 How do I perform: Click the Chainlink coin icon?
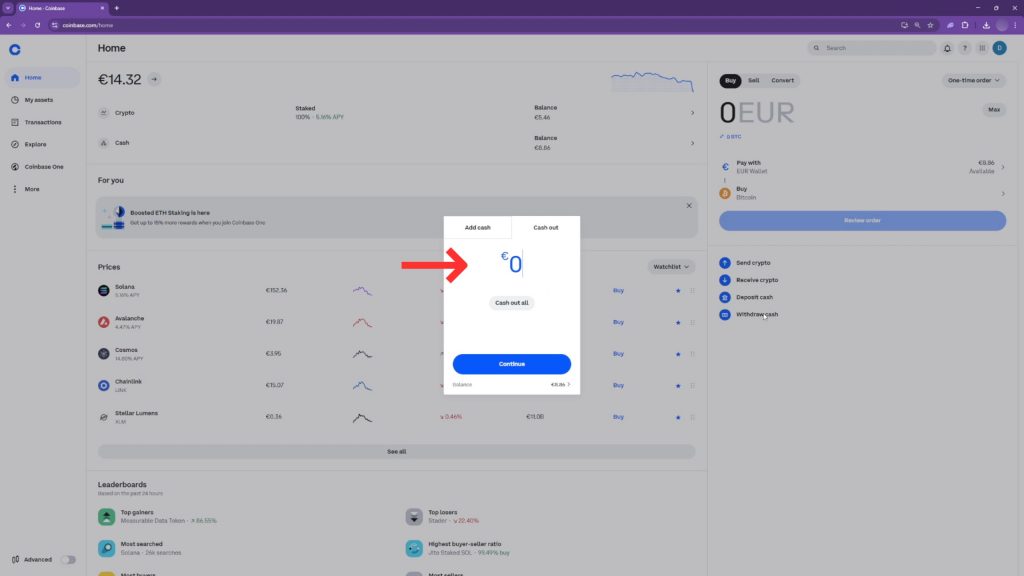pyautogui.click(x=104, y=385)
